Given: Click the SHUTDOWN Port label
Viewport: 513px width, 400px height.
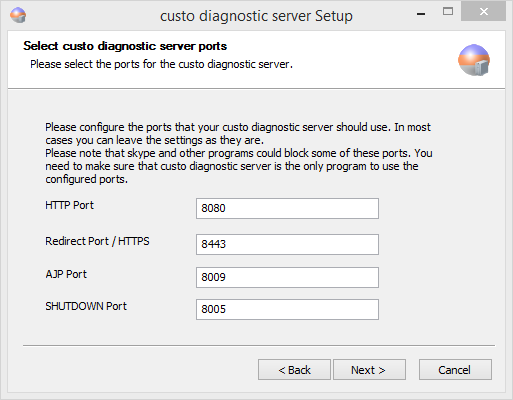Looking at the screenshot, I should 86,306.
